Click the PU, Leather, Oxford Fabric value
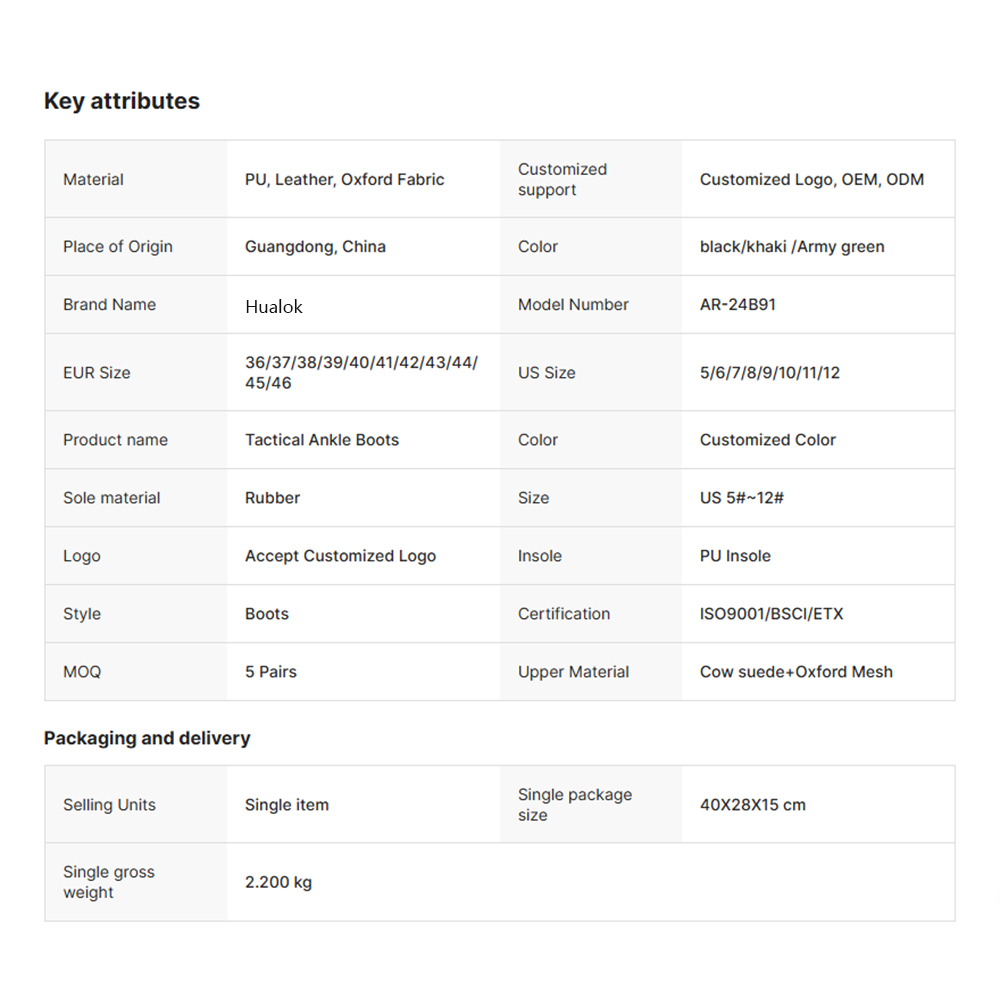The height and width of the screenshot is (1000, 1000). point(345,180)
